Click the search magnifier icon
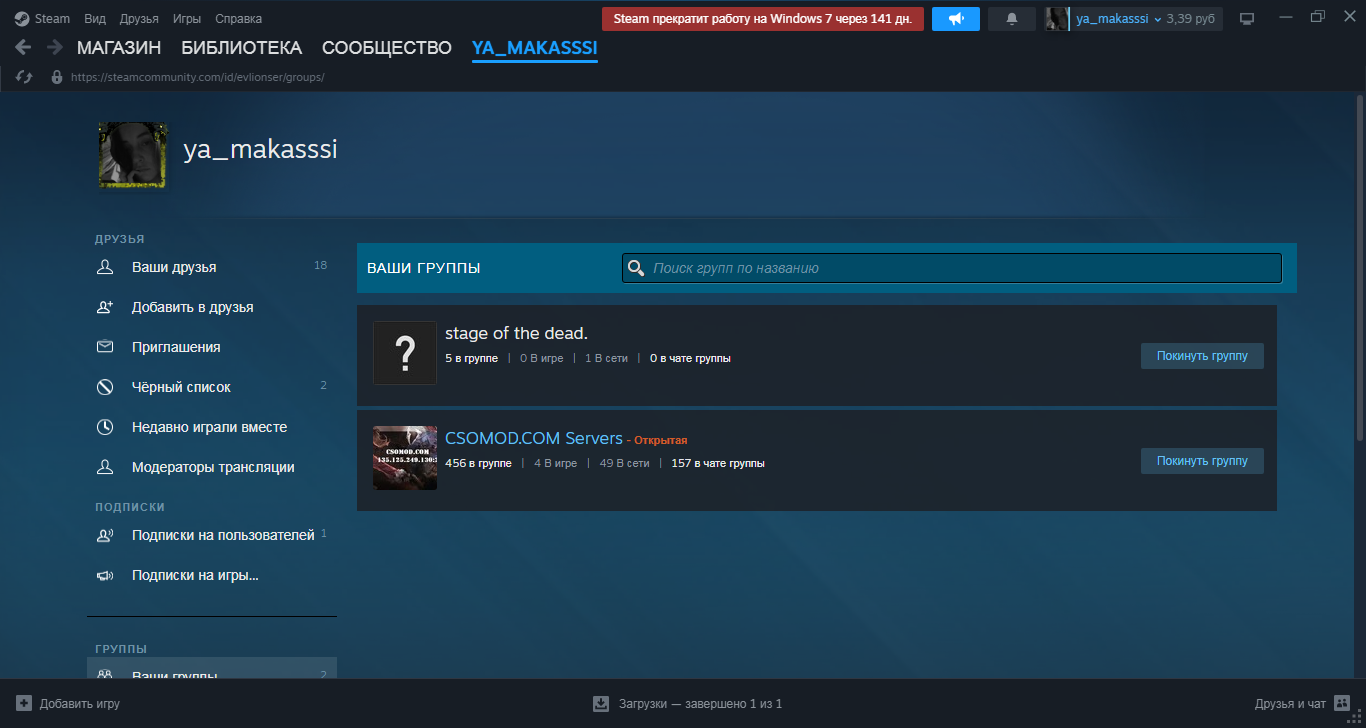 (x=635, y=268)
